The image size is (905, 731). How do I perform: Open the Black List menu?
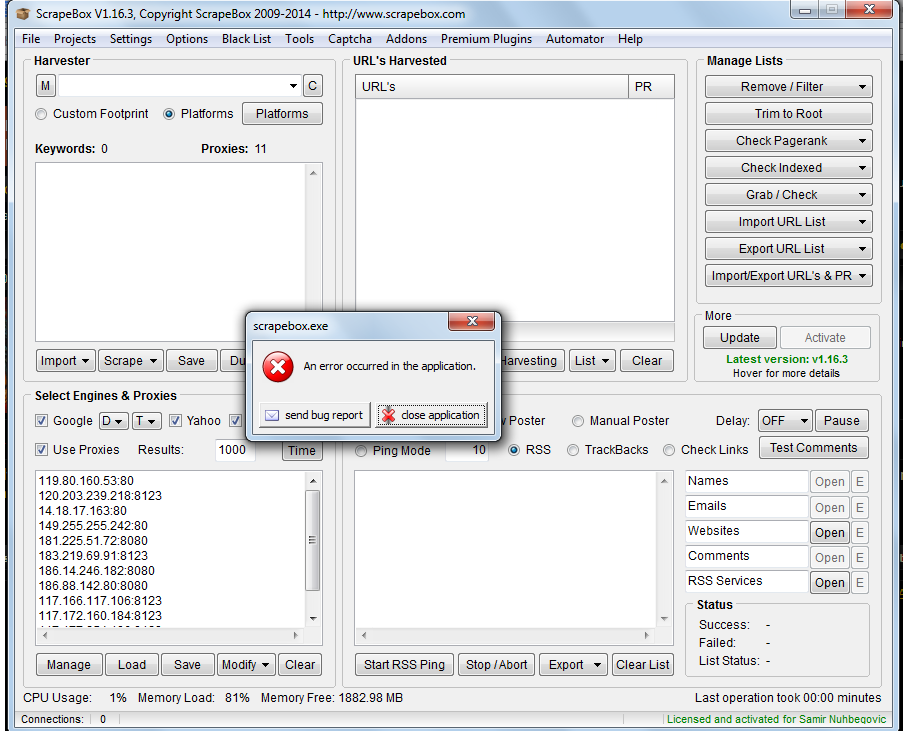pos(246,39)
